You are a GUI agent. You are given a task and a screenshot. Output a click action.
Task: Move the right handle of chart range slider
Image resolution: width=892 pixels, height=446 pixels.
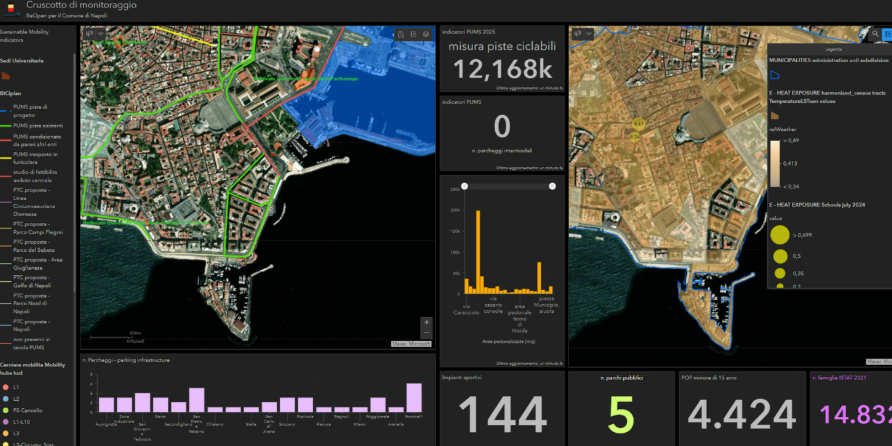coord(552,186)
